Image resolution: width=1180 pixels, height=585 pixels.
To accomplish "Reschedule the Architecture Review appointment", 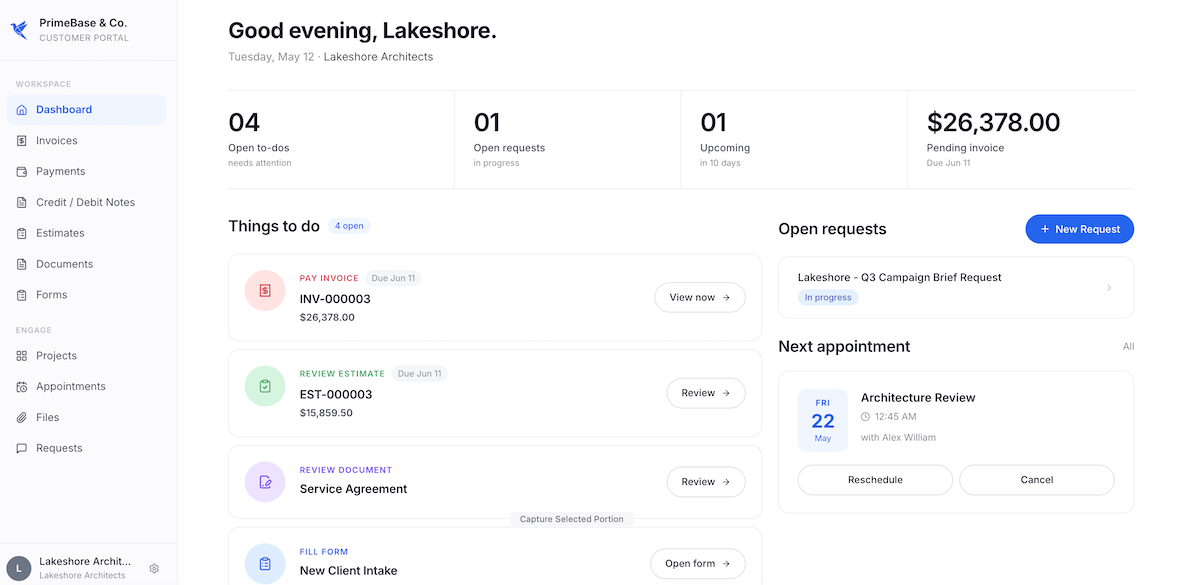I will [x=875, y=480].
